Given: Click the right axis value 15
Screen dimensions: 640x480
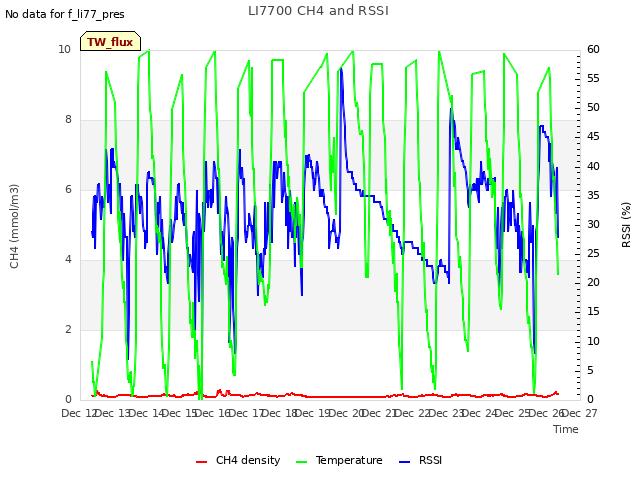Looking at the screenshot, I should pyautogui.click(x=593, y=312).
